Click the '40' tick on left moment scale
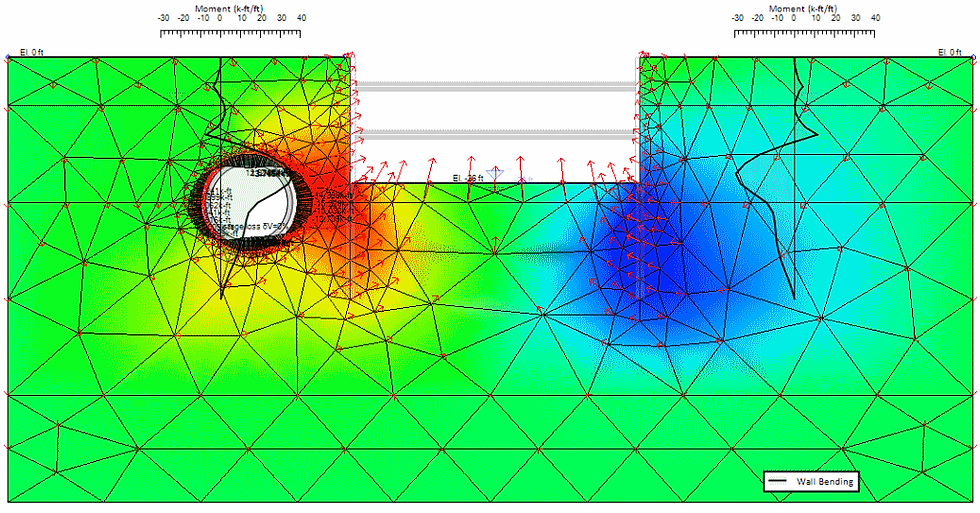Screen dimensions: 980x513 pos(301,18)
